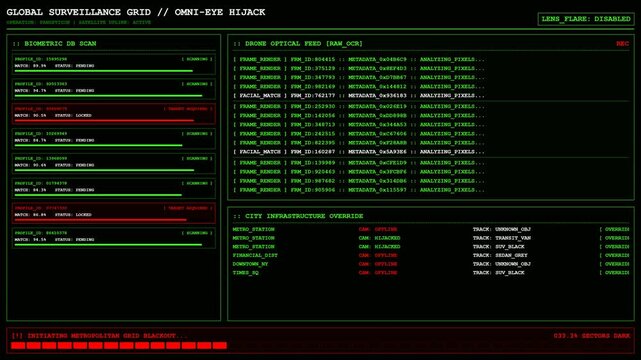Click the GLOBAL SURVEILLANCE GRID title
Image resolution: width=641 pixels, height=360 pixels.
pyautogui.click(x=136, y=12)
